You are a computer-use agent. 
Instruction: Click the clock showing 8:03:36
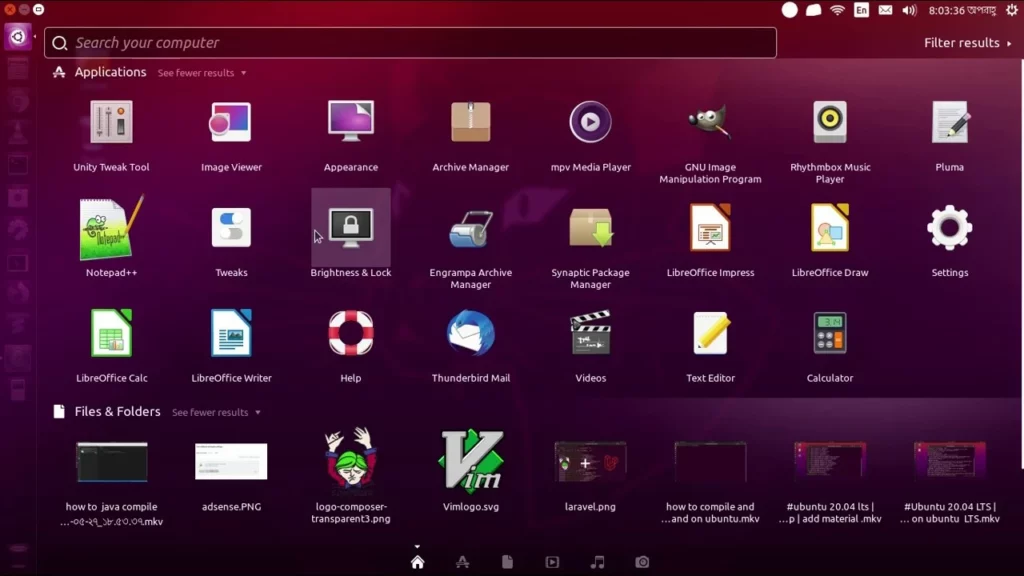point(962,10)
